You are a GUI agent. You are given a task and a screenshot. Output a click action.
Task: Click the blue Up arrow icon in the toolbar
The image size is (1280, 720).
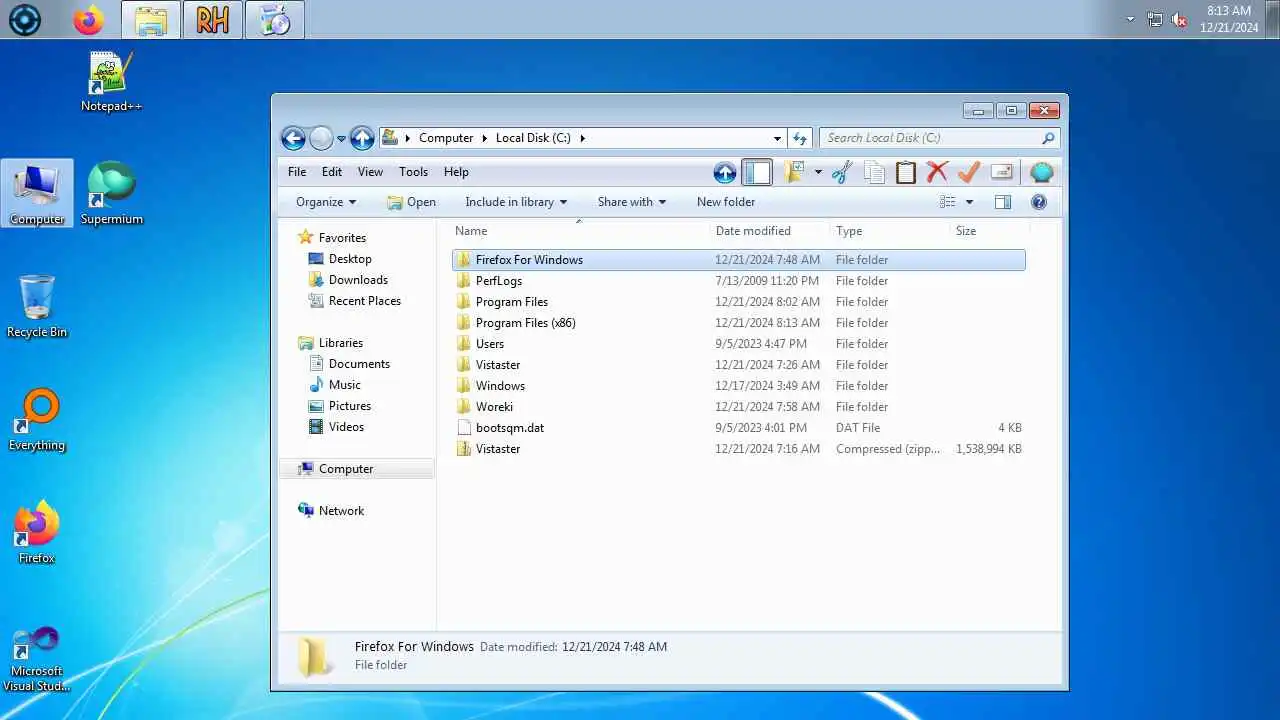tap(725, 172)
